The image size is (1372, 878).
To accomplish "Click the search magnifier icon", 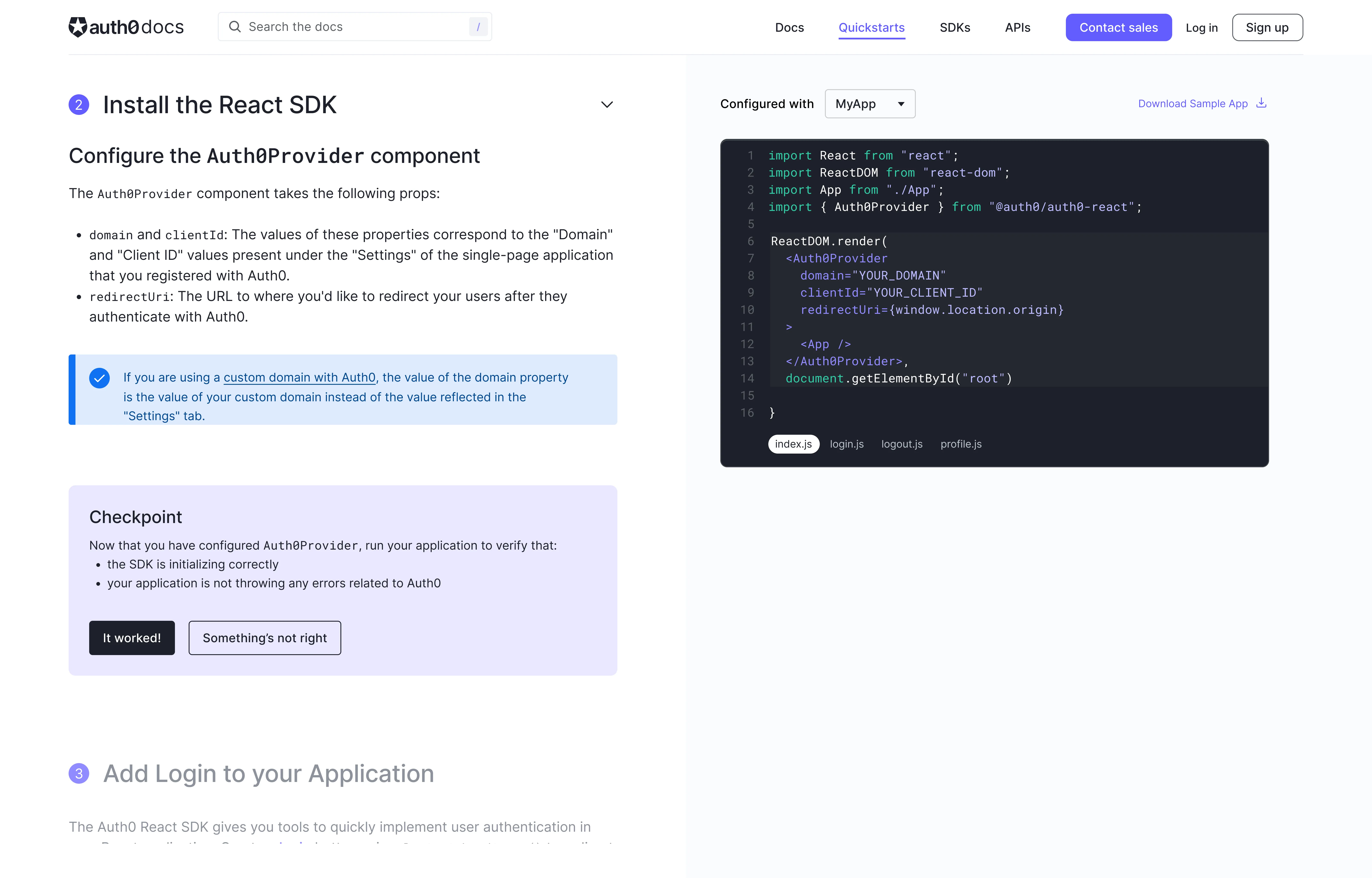I will point(234,27).
